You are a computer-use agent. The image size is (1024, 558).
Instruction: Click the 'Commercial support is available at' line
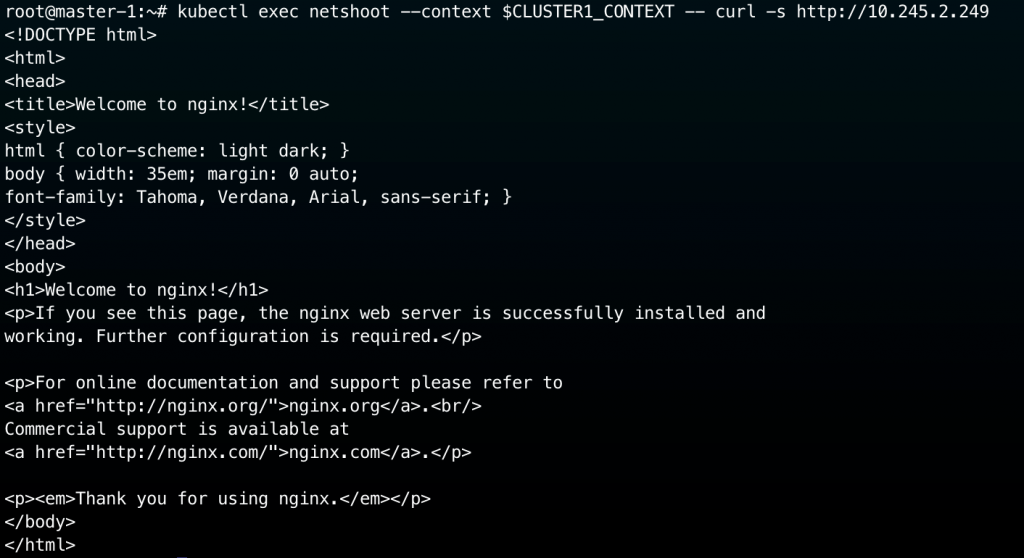click(177, 429)
